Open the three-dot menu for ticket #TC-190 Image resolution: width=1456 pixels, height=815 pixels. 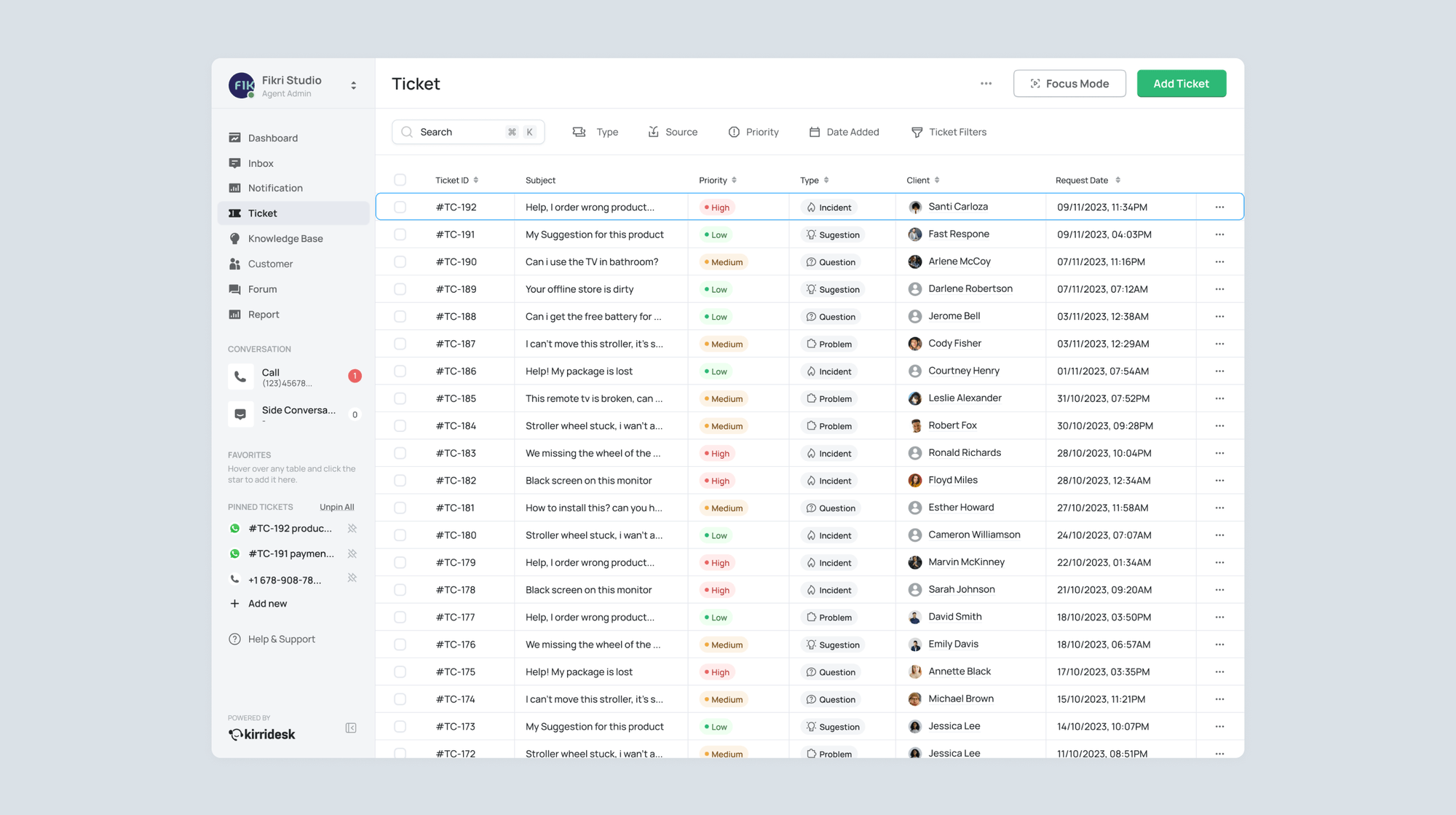pos(1220,261)
